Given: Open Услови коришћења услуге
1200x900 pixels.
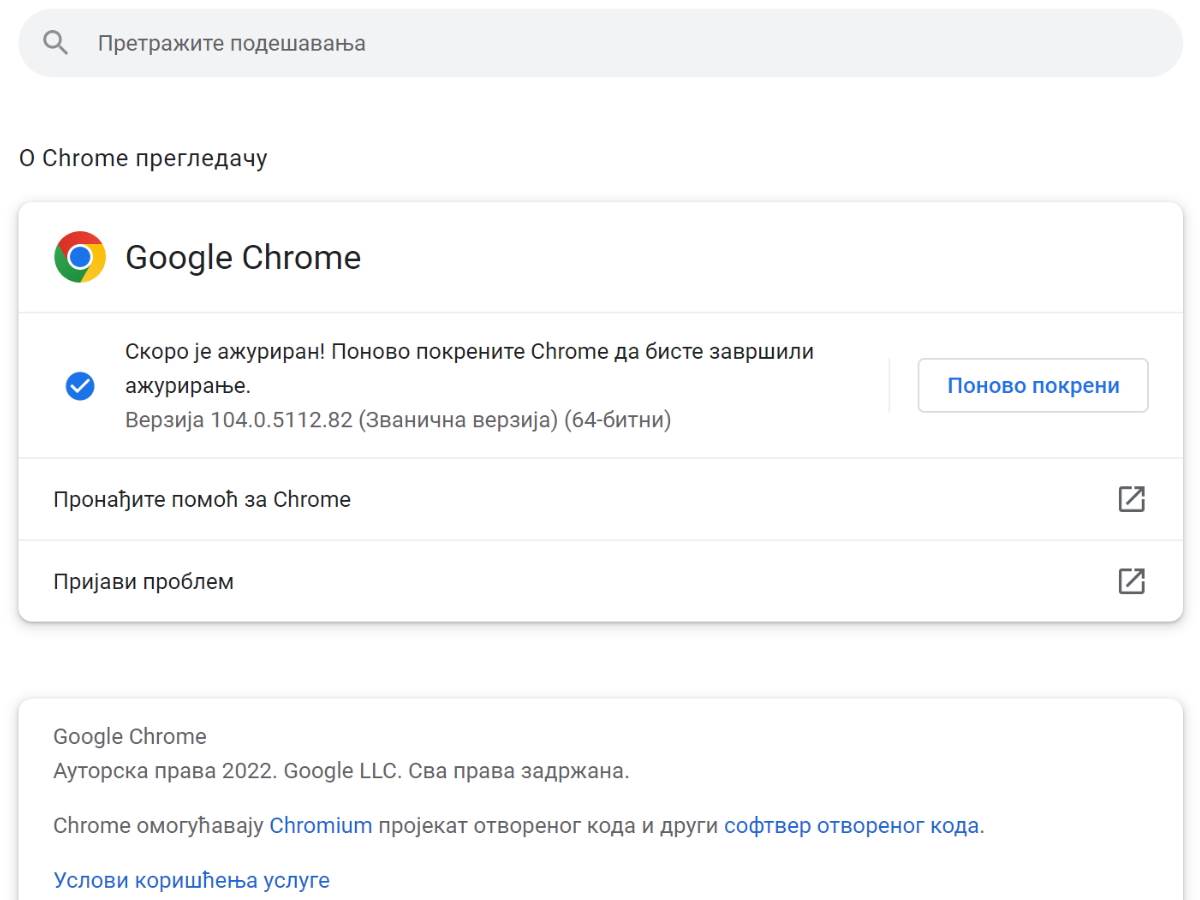Looking at the screenshot, I should pyautogui.click(x=190, y=879).
